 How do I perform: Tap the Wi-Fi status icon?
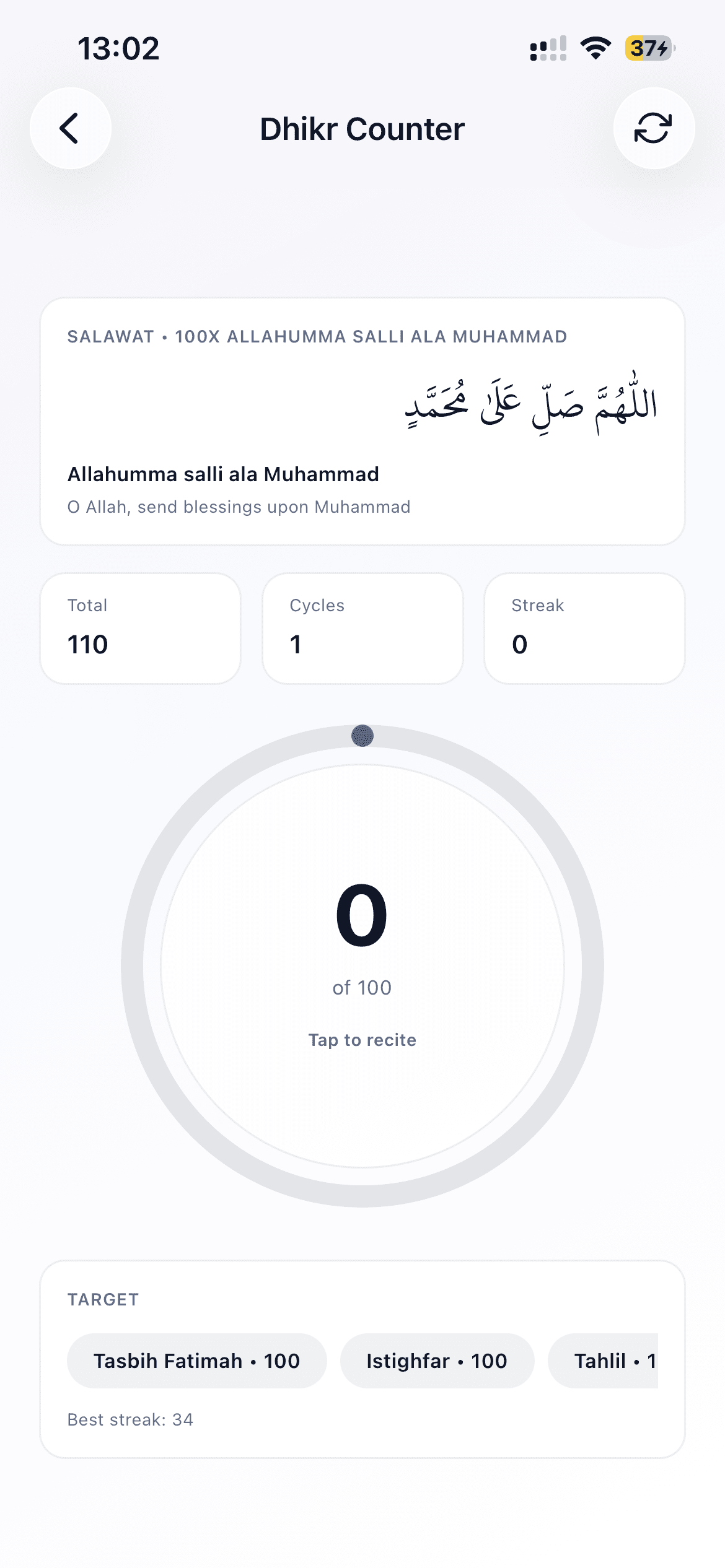[595, 48]
